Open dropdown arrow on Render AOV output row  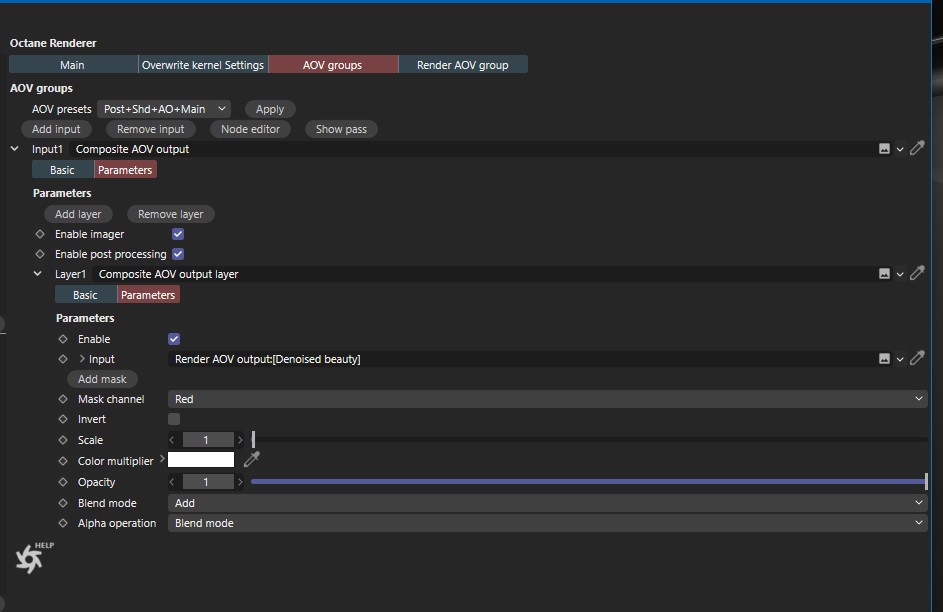coord(900,360)
